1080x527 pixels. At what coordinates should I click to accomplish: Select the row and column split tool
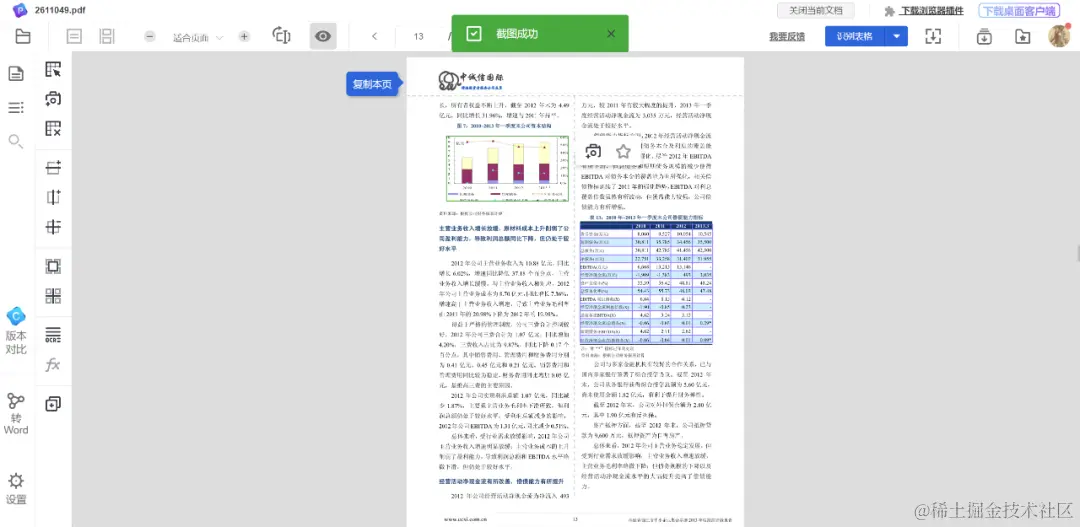click(x=53, y=227)
